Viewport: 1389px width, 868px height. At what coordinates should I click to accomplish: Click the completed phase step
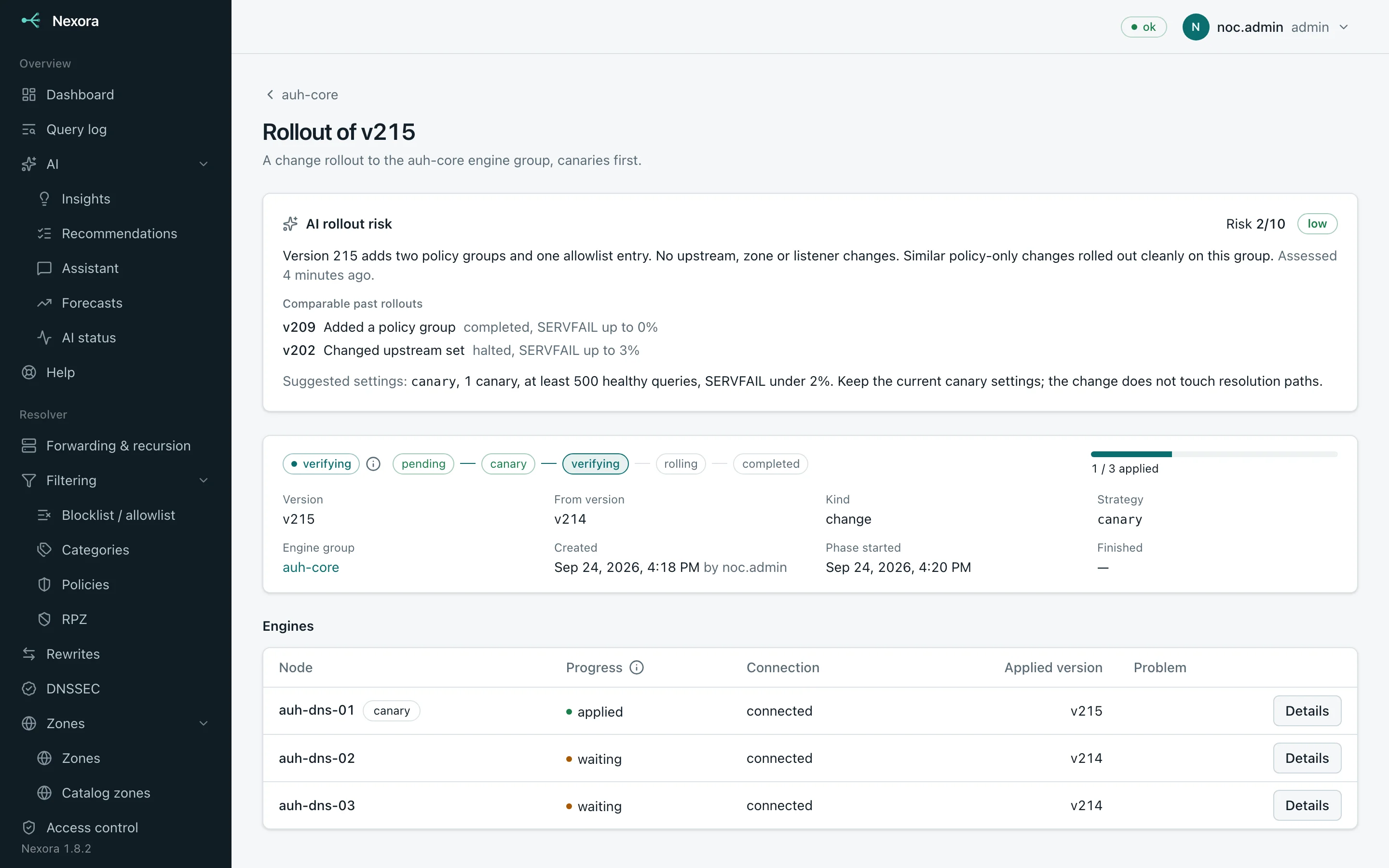pos(770,464)
